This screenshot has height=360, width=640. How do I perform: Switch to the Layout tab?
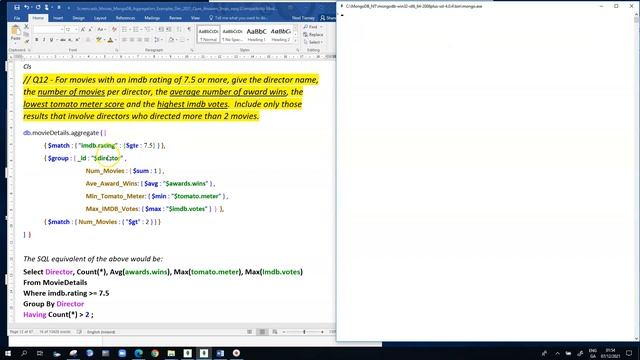[x=100, y=18]
